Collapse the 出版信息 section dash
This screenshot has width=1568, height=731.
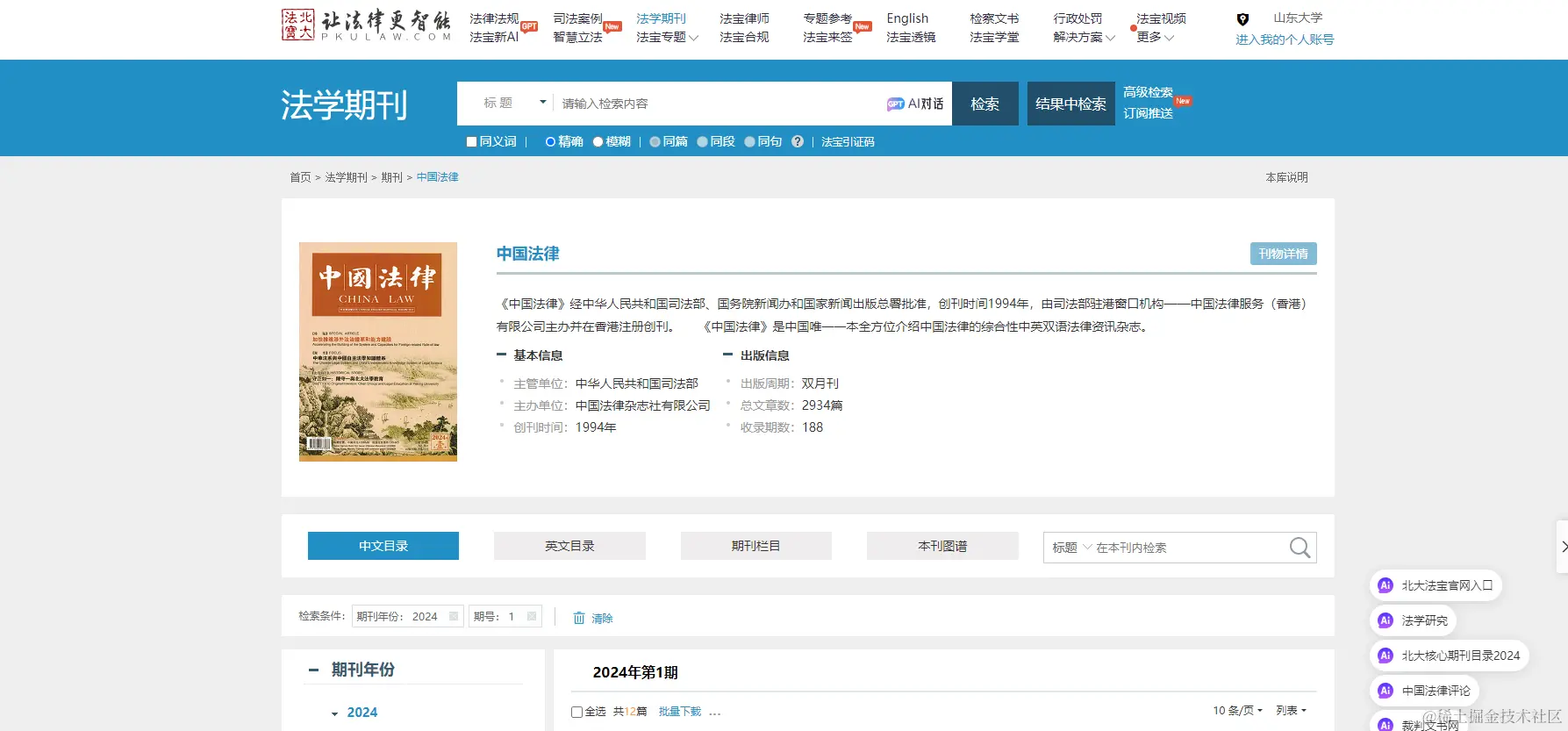coord(727,355)
